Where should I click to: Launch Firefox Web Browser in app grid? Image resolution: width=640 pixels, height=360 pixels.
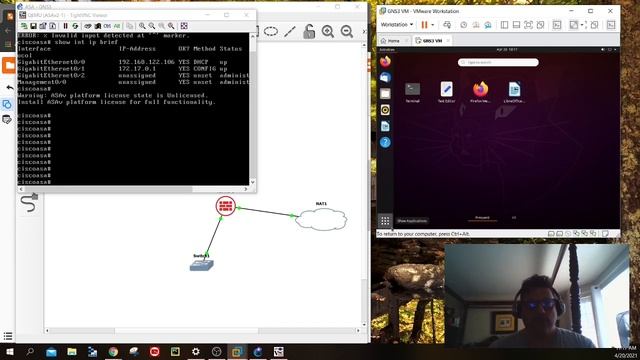coord(480,92)
